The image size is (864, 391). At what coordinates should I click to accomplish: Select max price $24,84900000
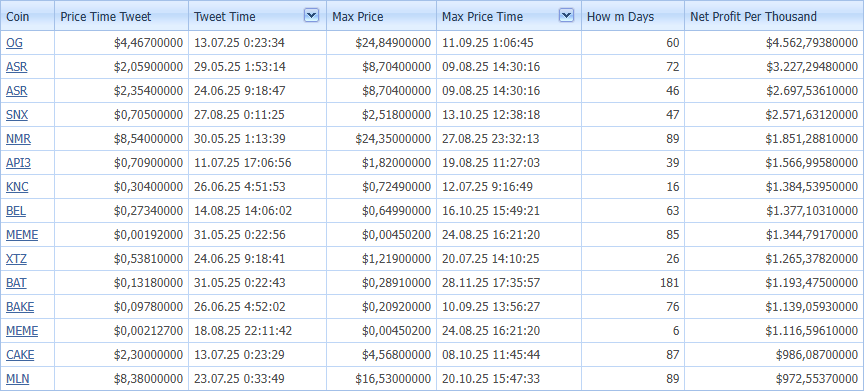click(x=381, y=42)
